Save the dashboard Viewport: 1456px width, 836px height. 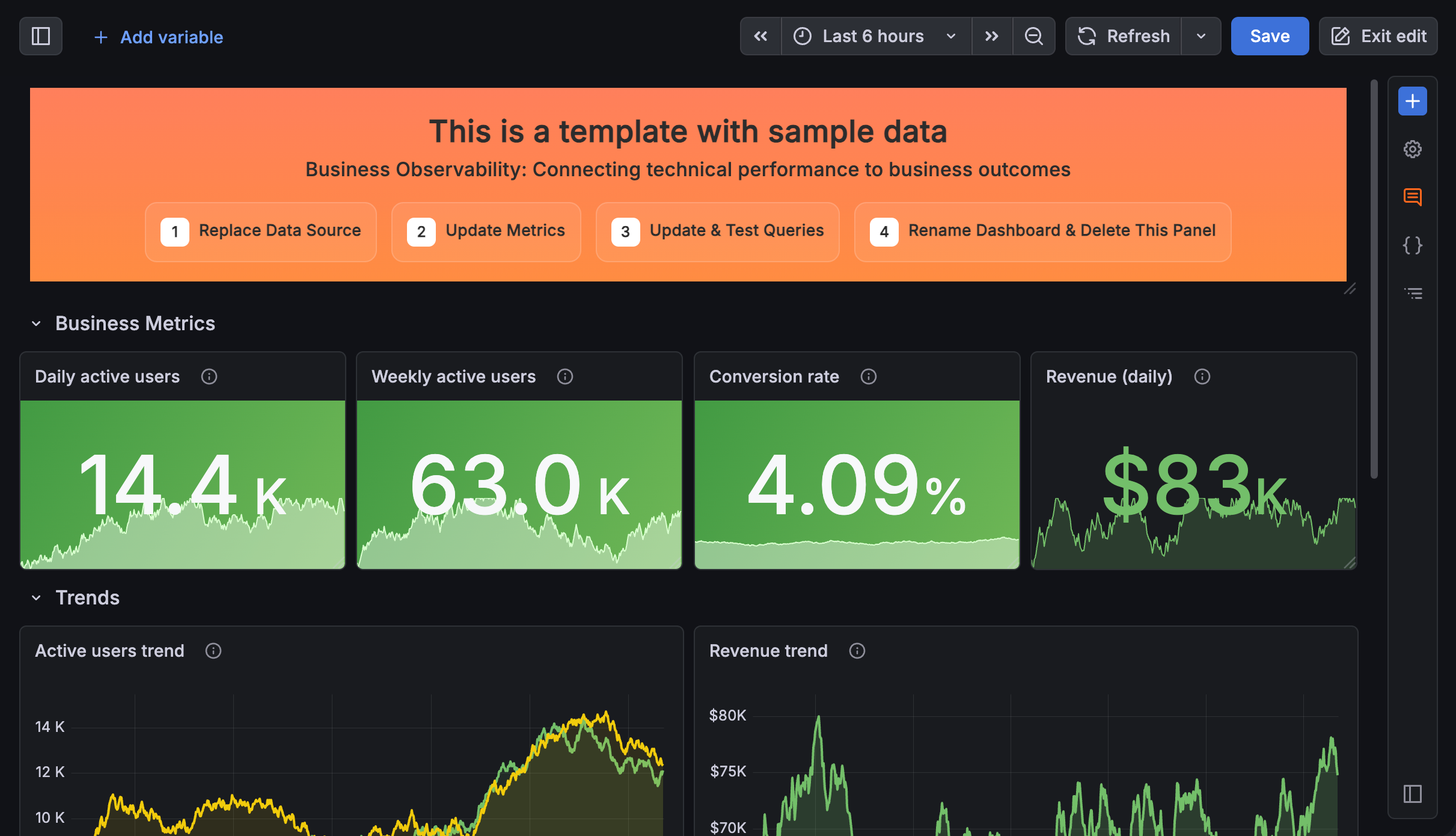coord(1270,36)
